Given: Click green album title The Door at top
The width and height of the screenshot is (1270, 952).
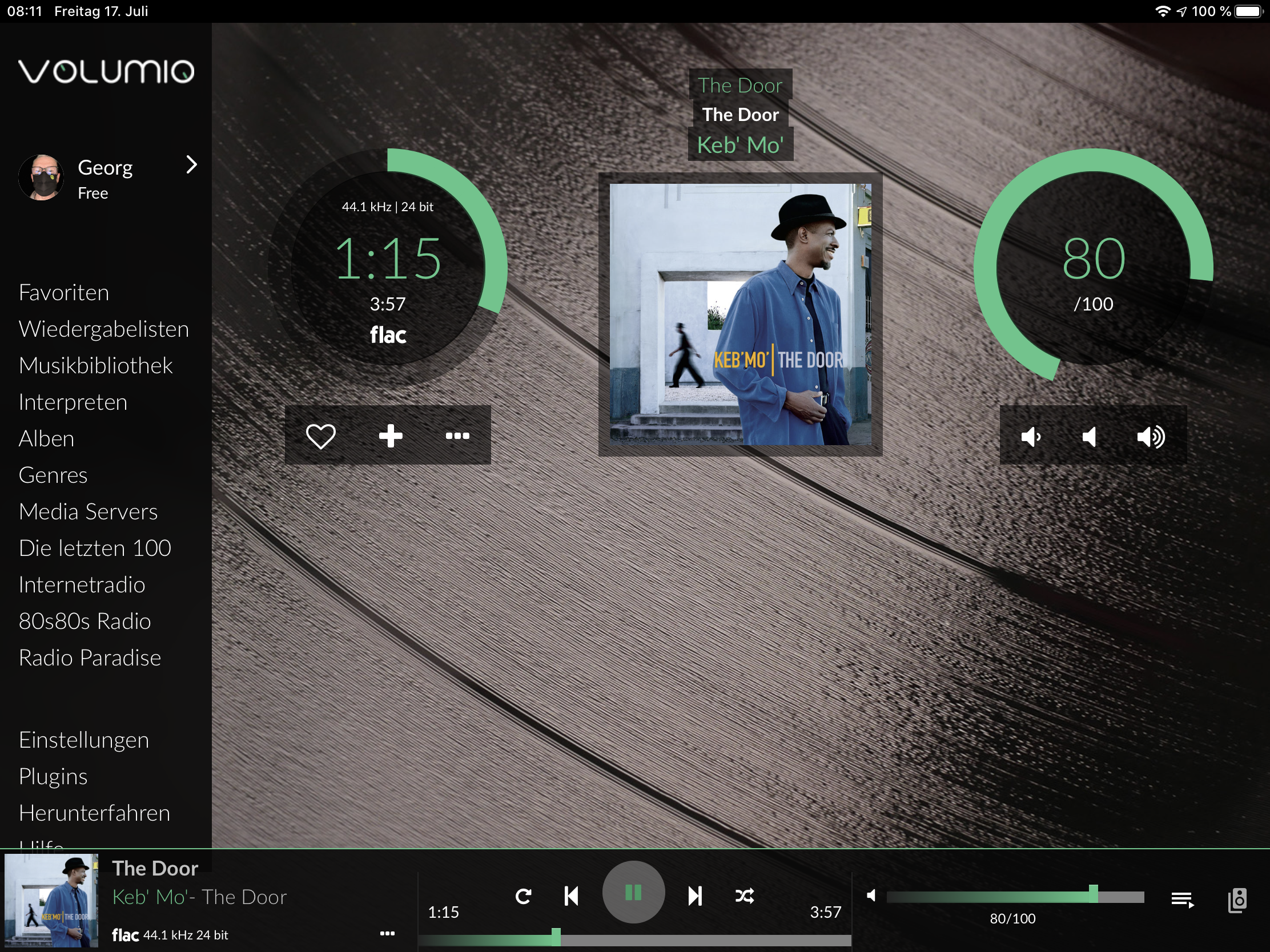Looking at the screenshot, I should click(x=740, y=86).
